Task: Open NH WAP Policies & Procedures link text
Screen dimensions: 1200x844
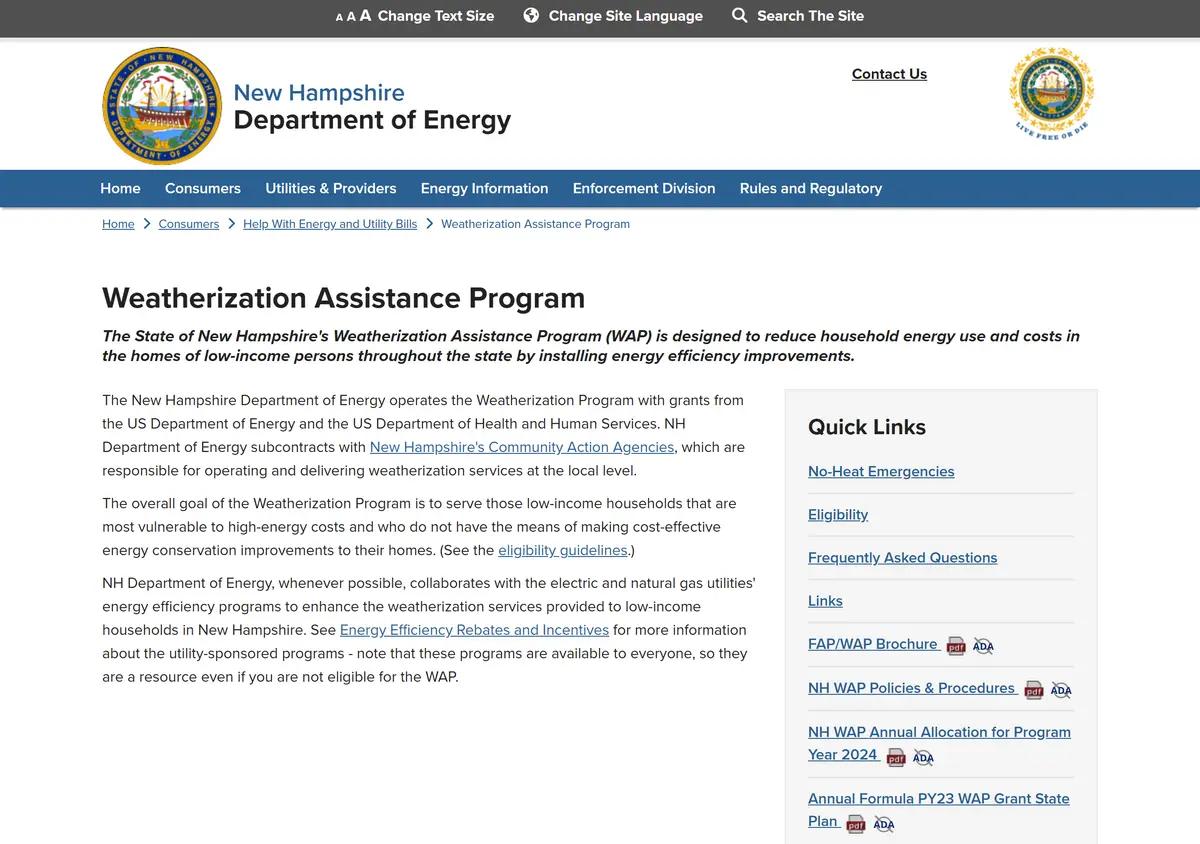Action: (912, 688)
